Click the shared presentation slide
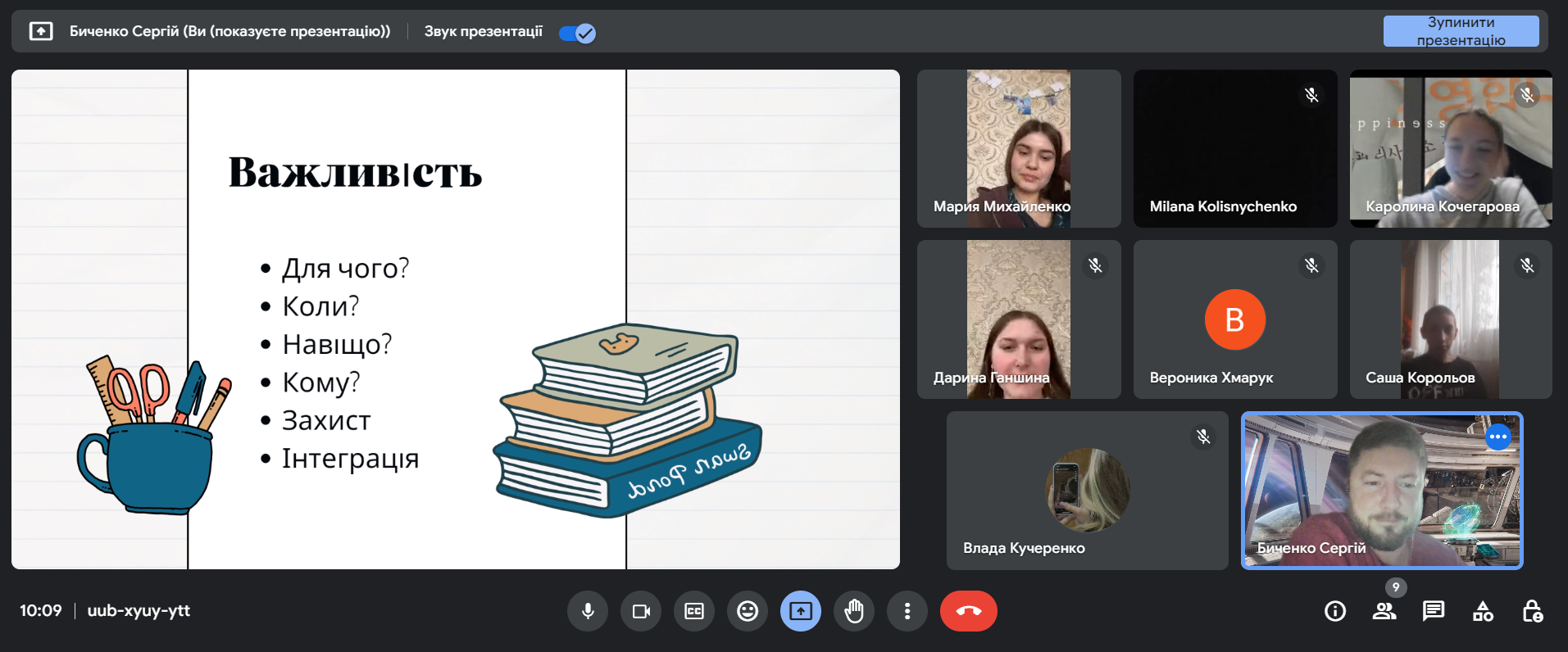 pos(456,319)
